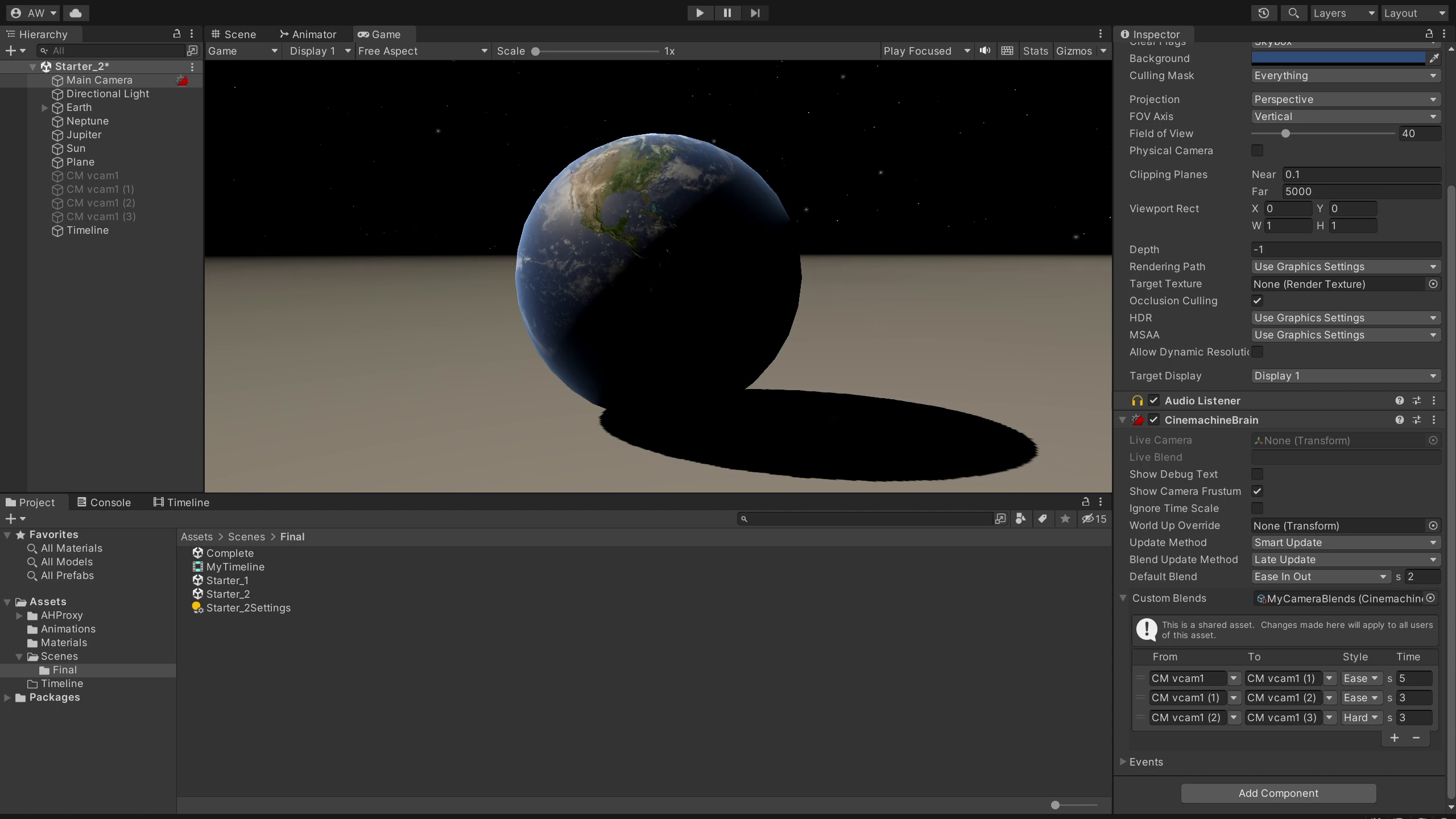Switch to the Scene tab
The image size is (1456, 819).
pos(234,34)
